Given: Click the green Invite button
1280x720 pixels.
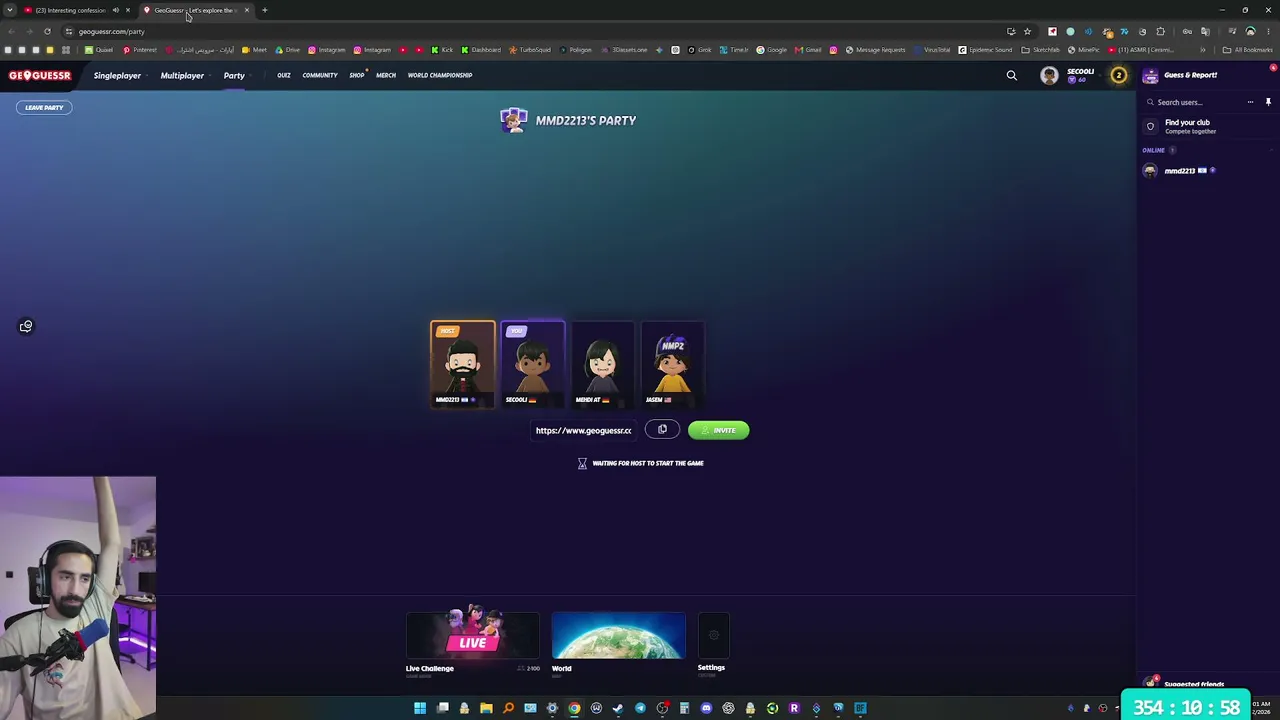Looking at the screenshot, I should (x=718, y=430).
